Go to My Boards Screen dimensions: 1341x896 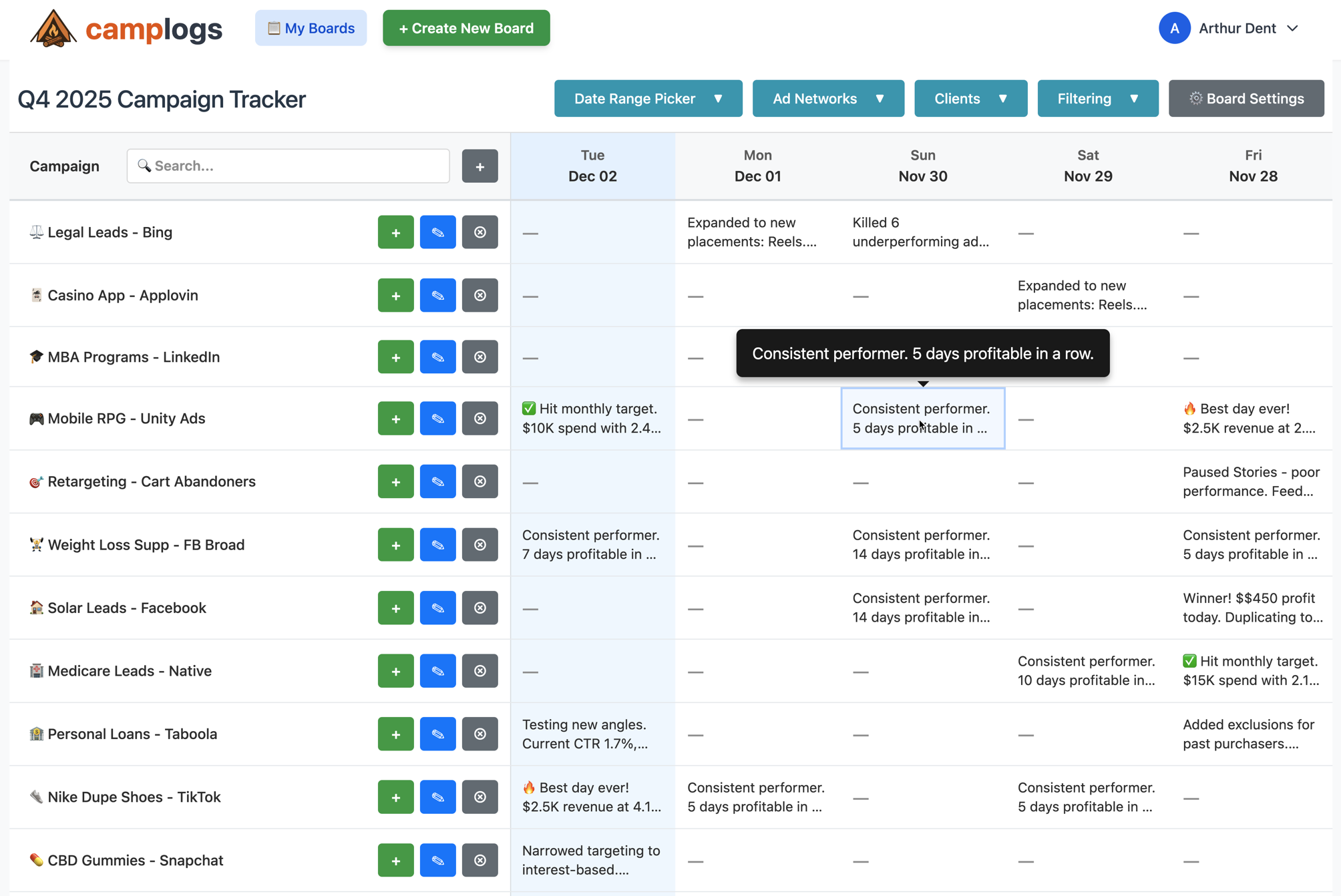tap(311, 29)
